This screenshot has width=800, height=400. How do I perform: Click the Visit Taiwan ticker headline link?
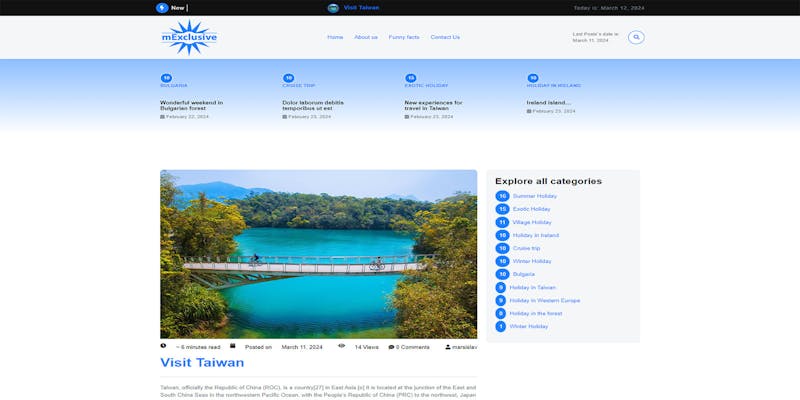click(x=361, y=8)
